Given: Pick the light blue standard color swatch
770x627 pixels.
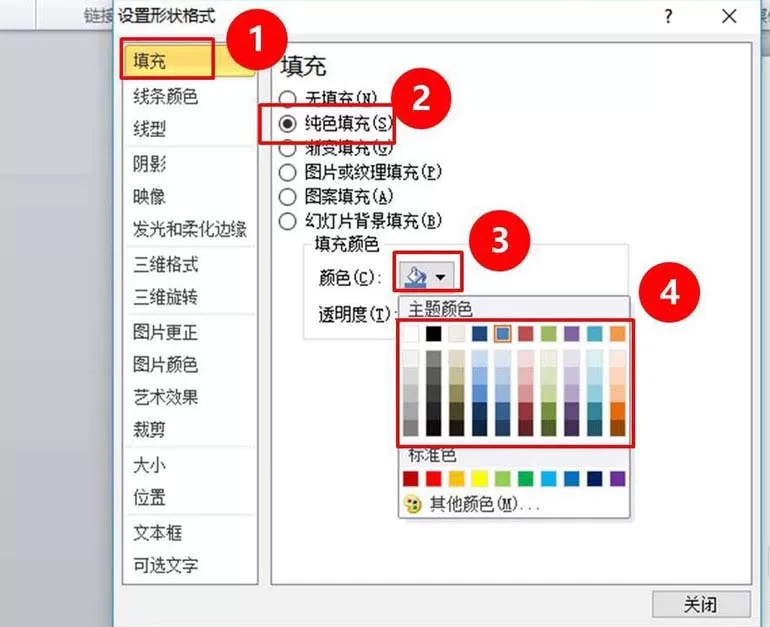Looking at the screenshot, I should coord(549,478).
